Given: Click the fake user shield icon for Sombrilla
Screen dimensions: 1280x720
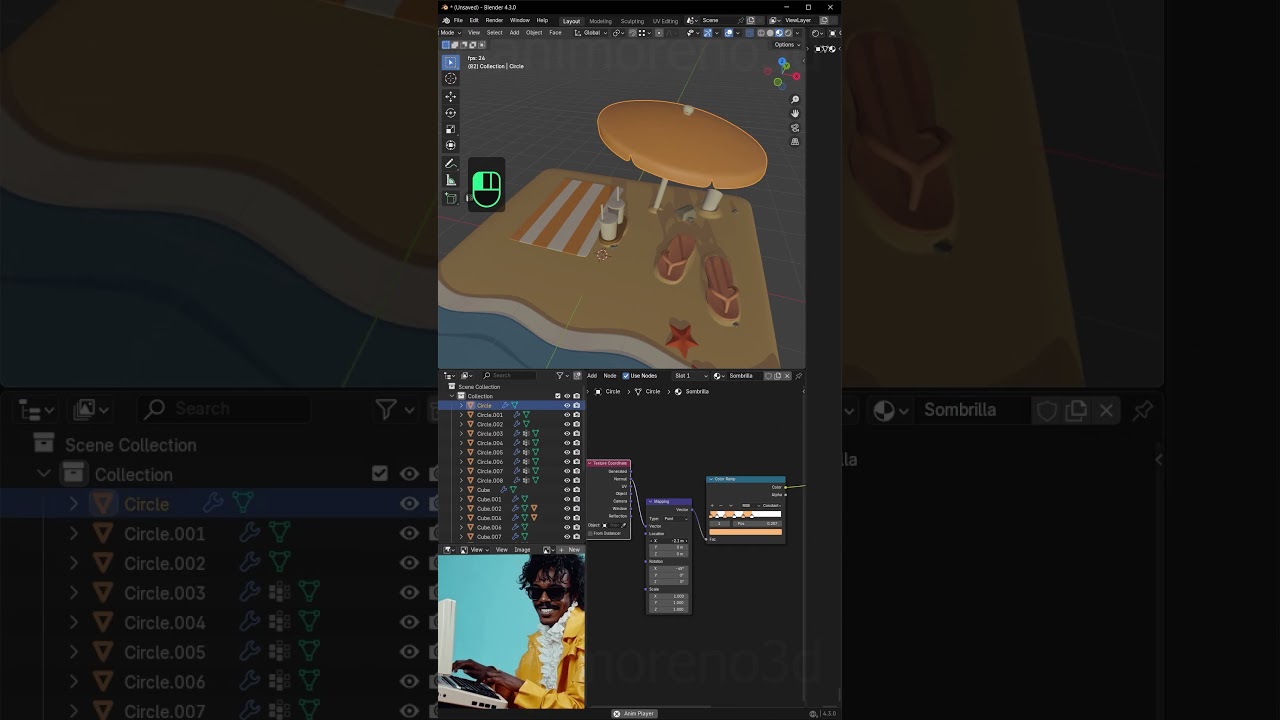Looking at the screenshot, I should [x=768, y=376].
